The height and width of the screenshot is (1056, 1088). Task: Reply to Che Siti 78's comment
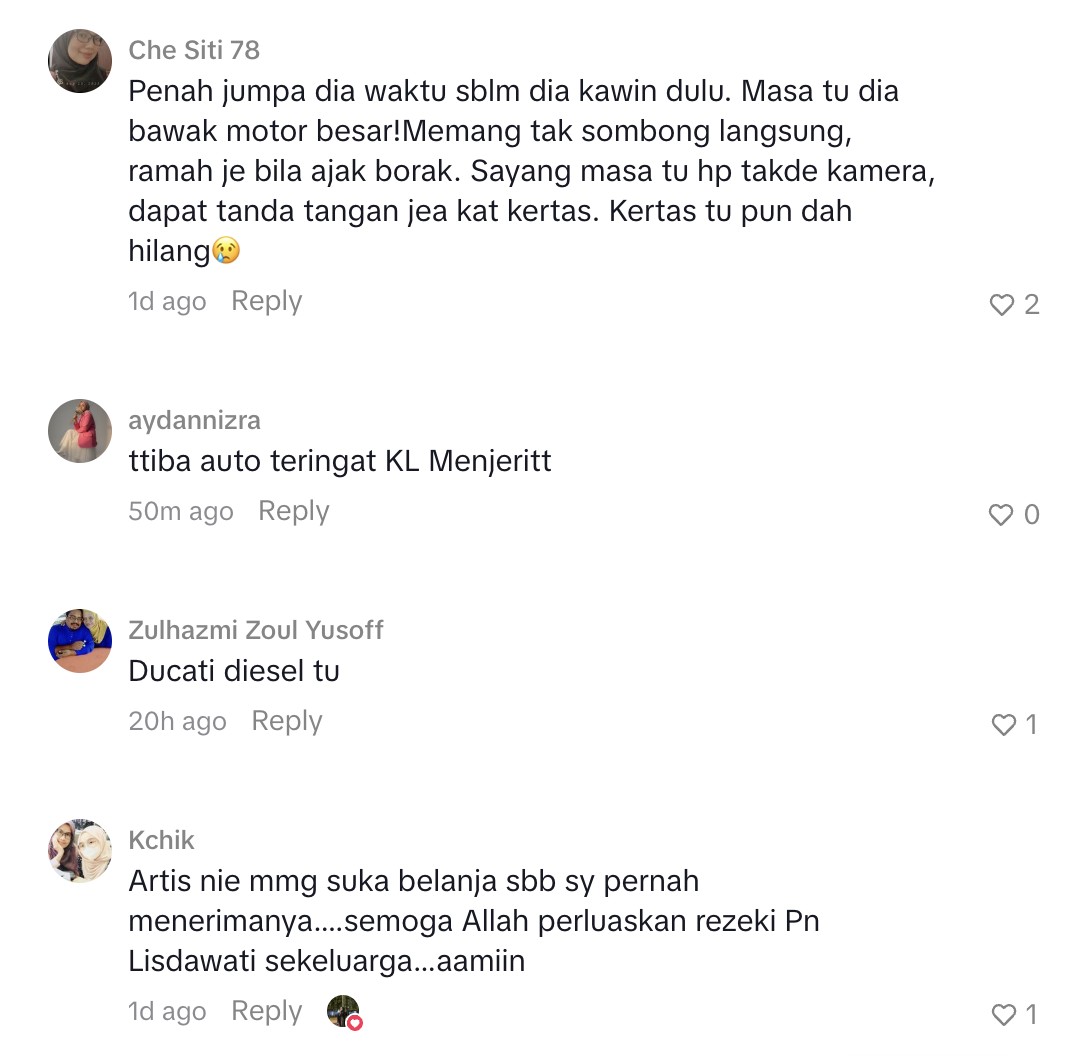266,301
